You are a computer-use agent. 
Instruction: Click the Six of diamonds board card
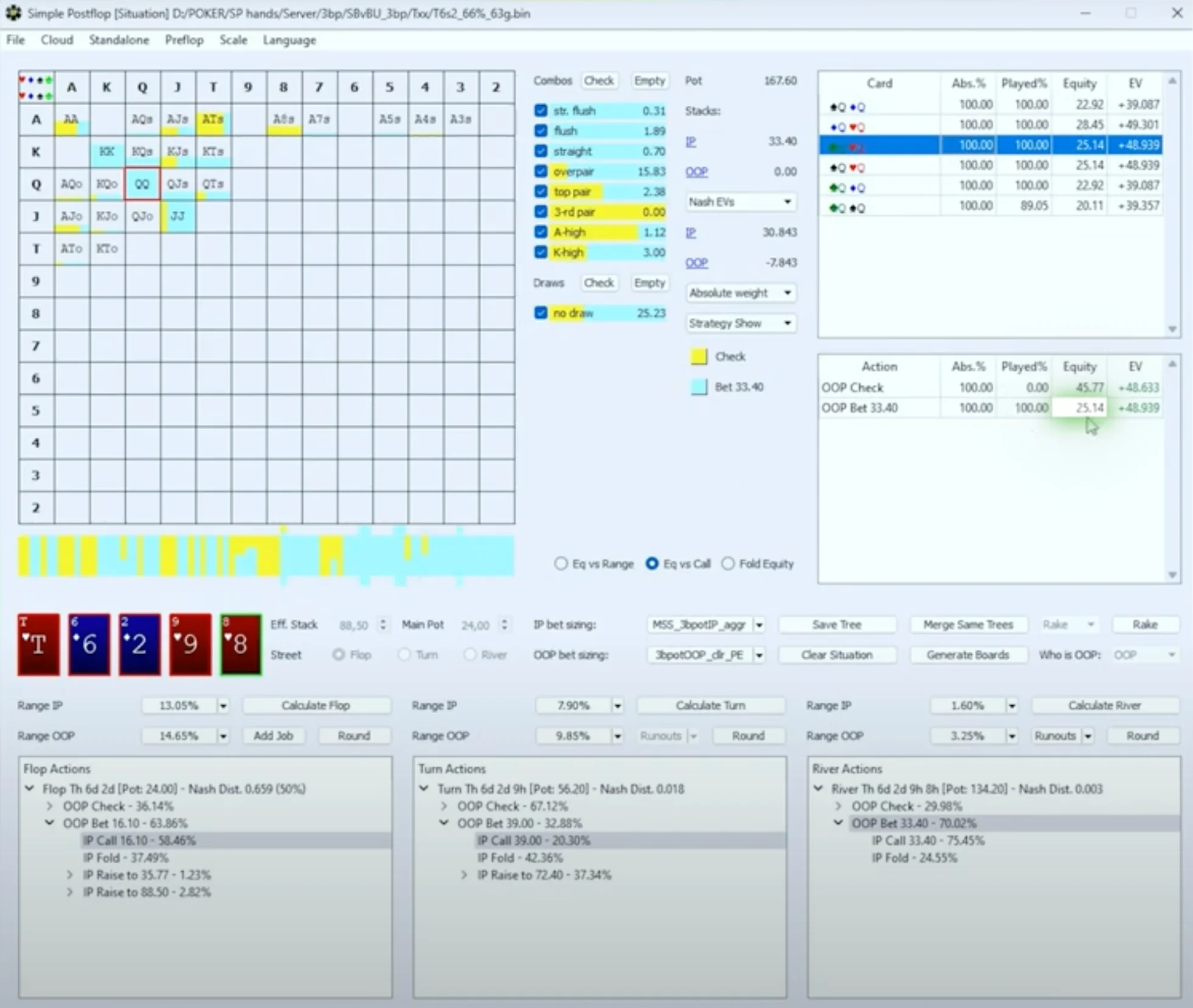click(89, 644)
